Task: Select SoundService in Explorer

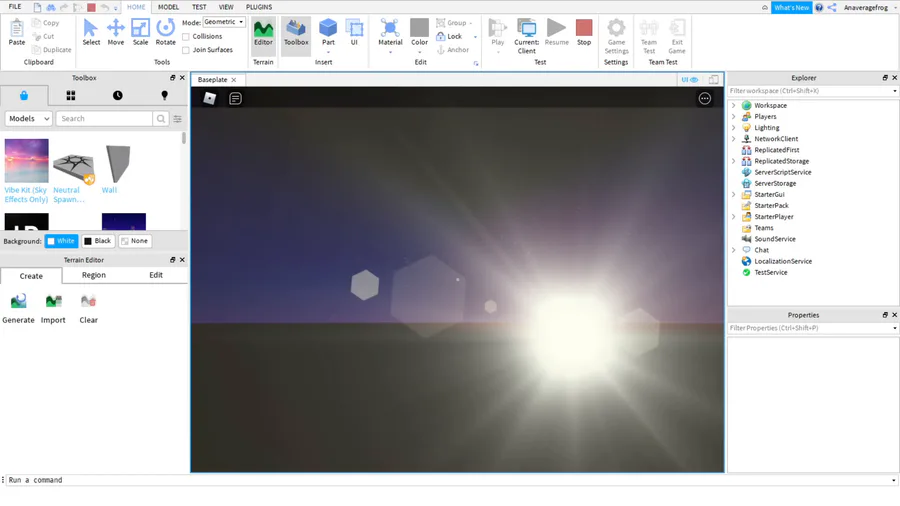Action: [774, 239]
